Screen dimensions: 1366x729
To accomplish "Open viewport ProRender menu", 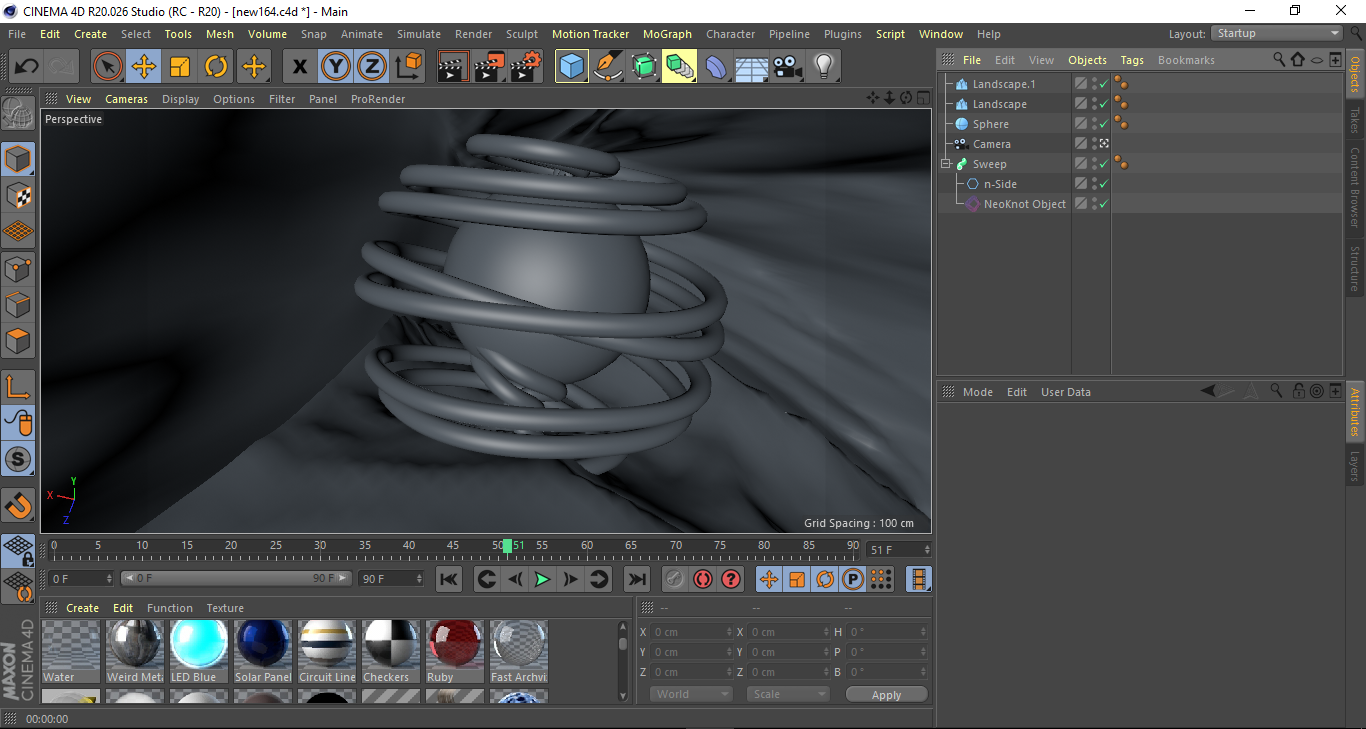I will (x=378, y=99).
